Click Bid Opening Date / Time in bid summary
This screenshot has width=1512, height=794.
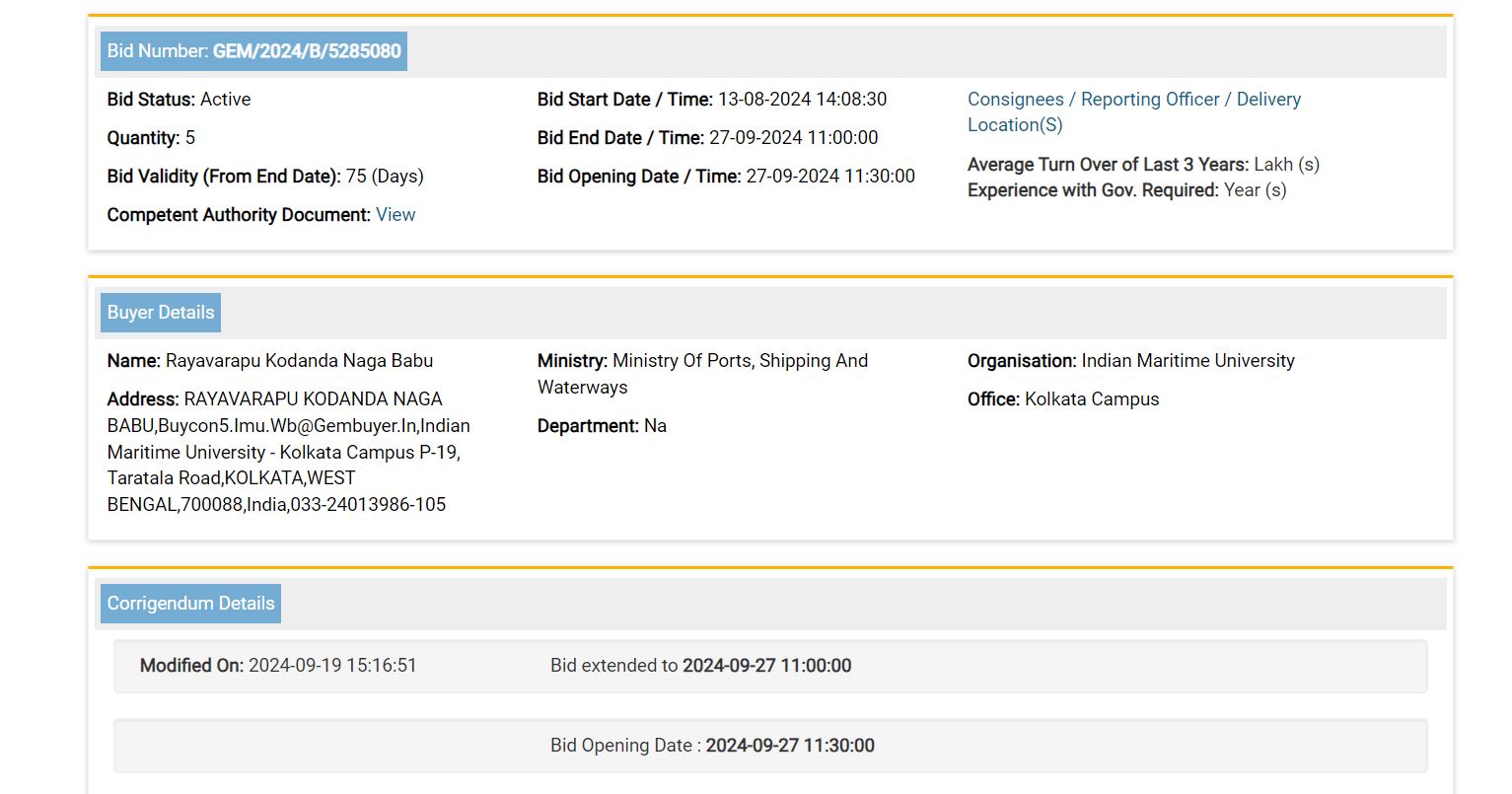[x=726, y=177]
